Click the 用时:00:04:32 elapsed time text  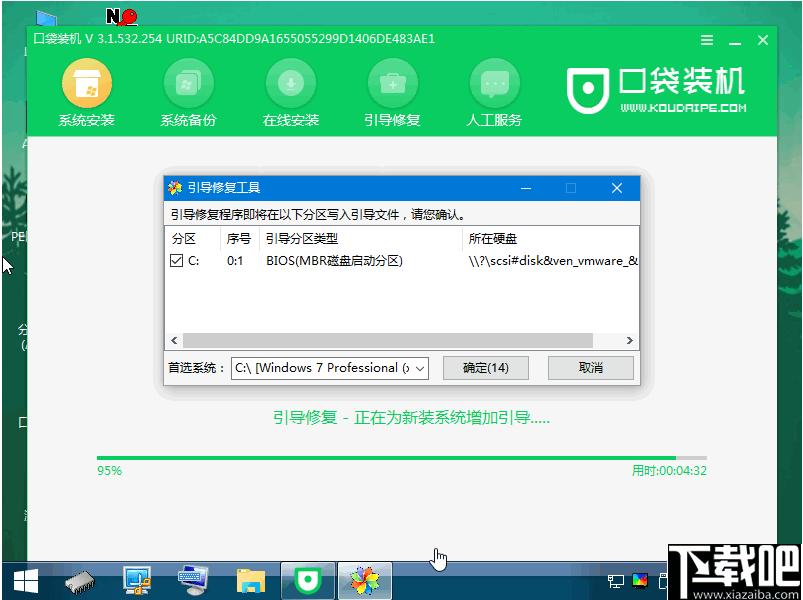coord(669,470)
